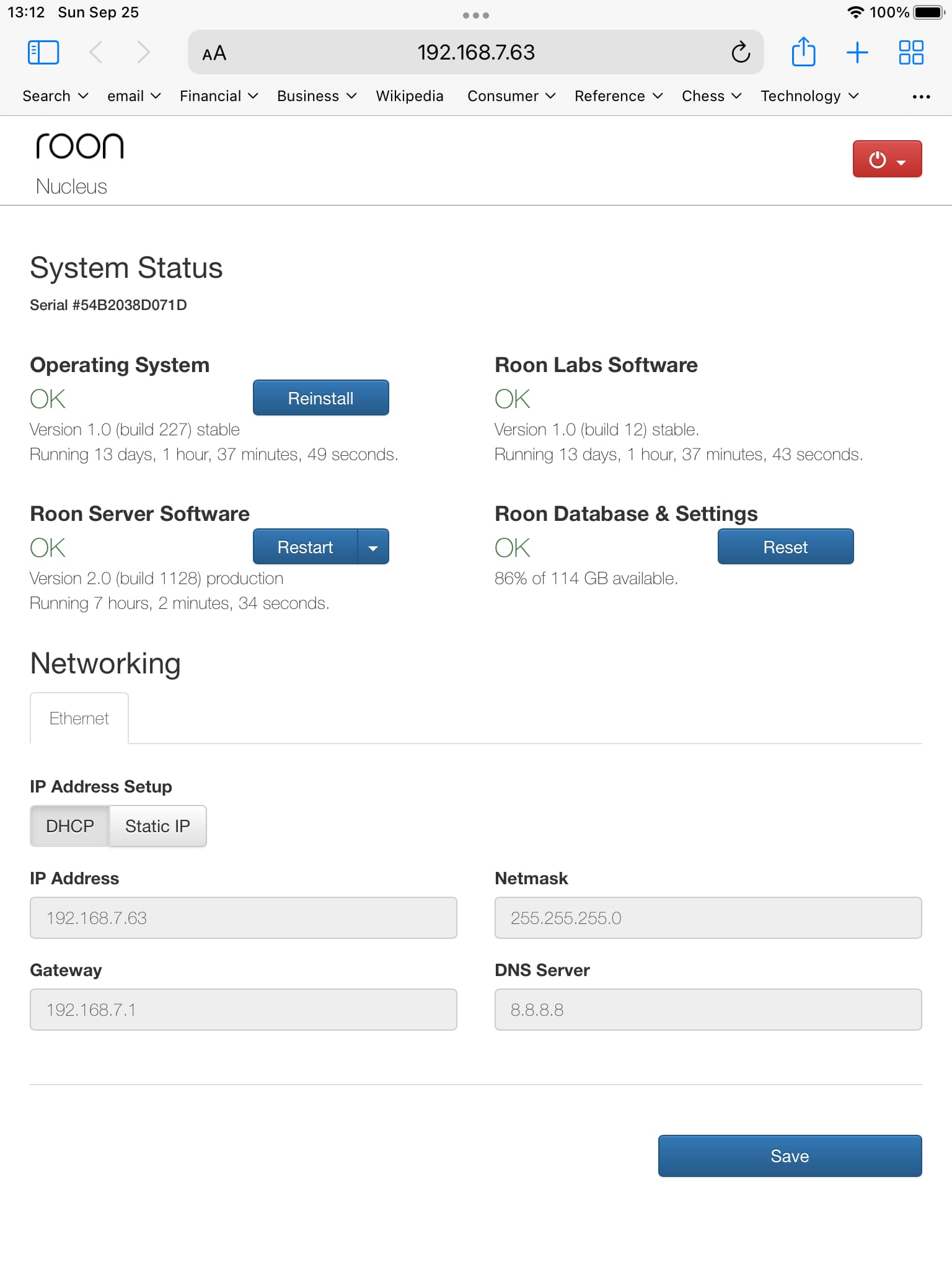Viewport: 952px width, 1270px height.
Task: Show the tab overview grid
Action: pos(911,52)
